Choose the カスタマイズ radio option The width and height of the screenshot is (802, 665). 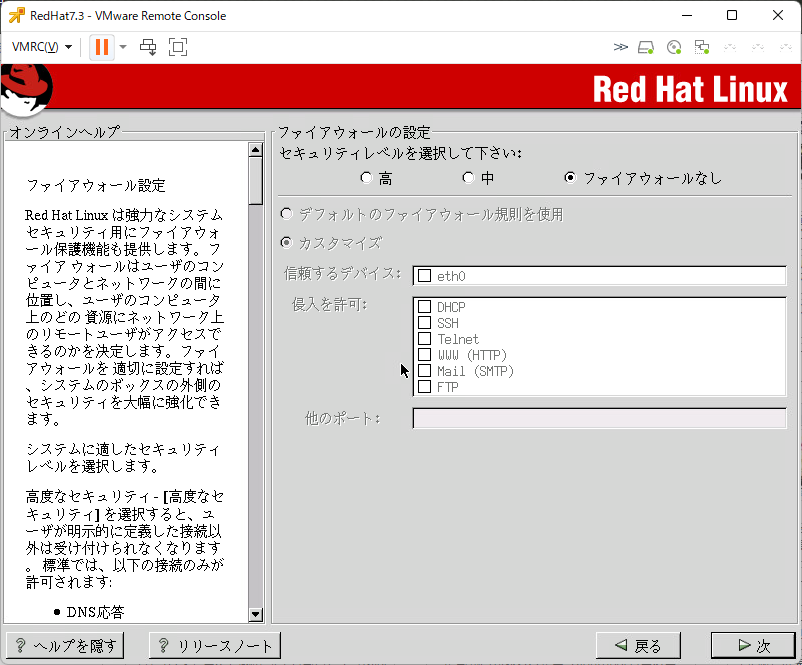click(286, 242)
